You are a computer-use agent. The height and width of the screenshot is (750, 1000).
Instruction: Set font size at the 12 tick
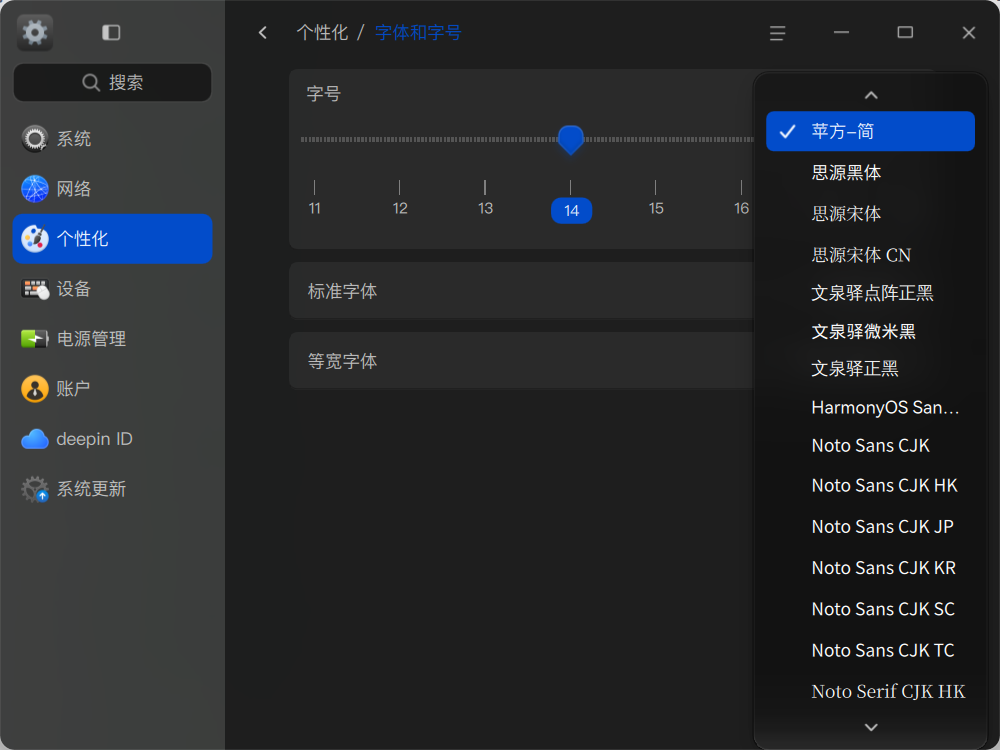click(x=400, y=198)
